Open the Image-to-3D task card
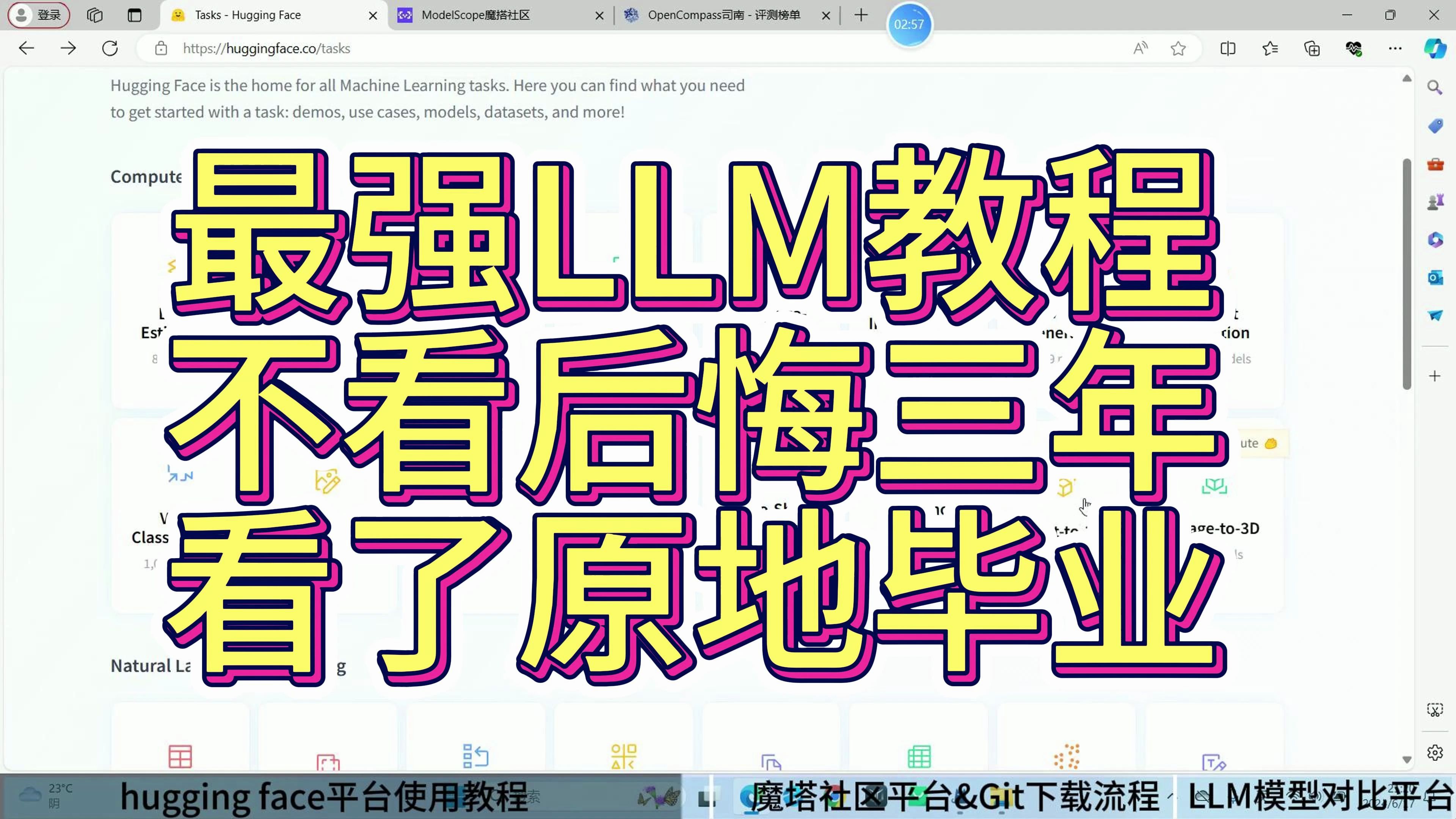1456x819 pixels. (x=1214, y=516)
